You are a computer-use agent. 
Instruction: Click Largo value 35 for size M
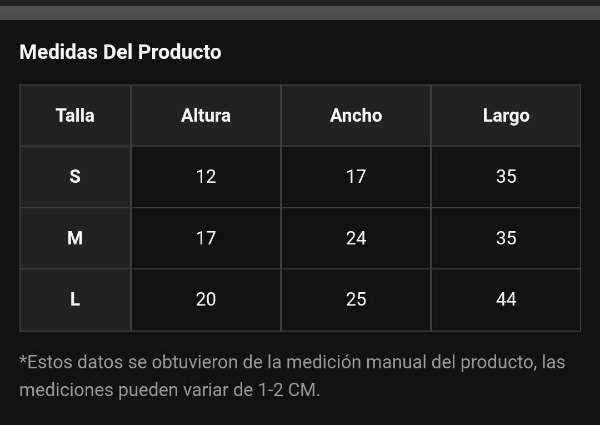click(x=506, y=238)
